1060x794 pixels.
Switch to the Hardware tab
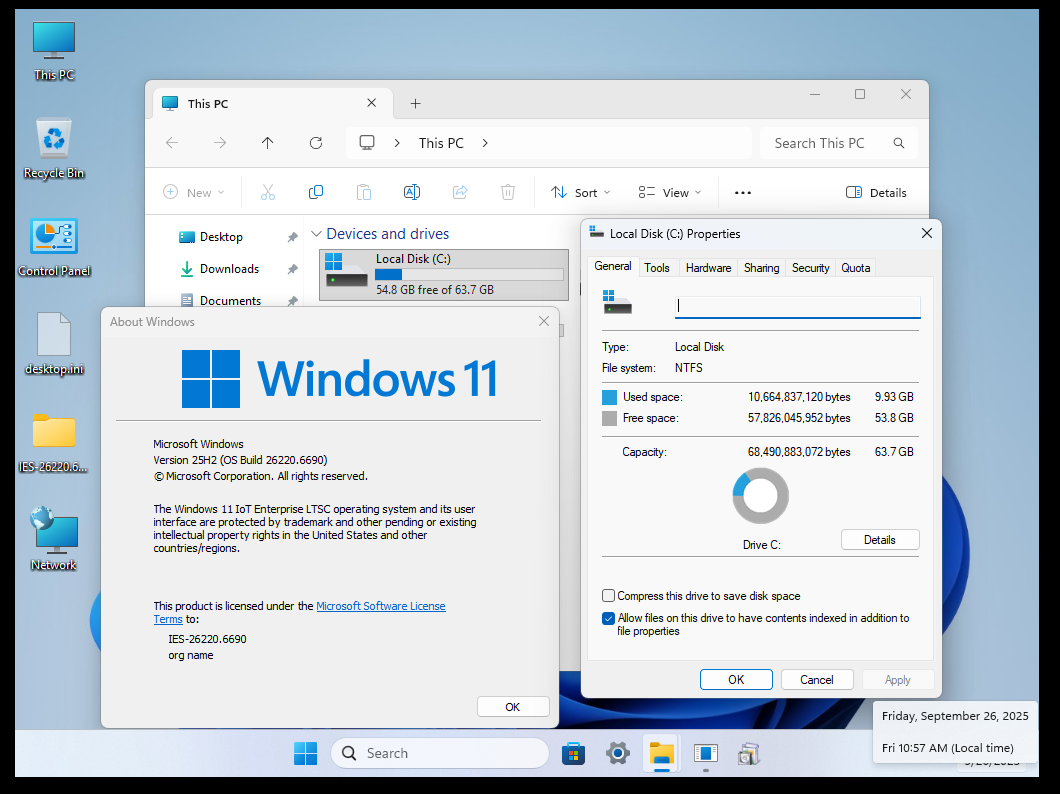tap(708, 268)
